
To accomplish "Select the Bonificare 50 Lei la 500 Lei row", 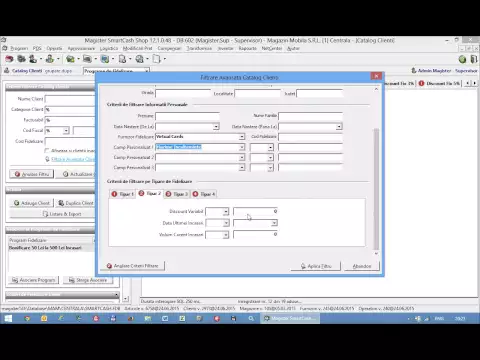I will click(51, 248).
